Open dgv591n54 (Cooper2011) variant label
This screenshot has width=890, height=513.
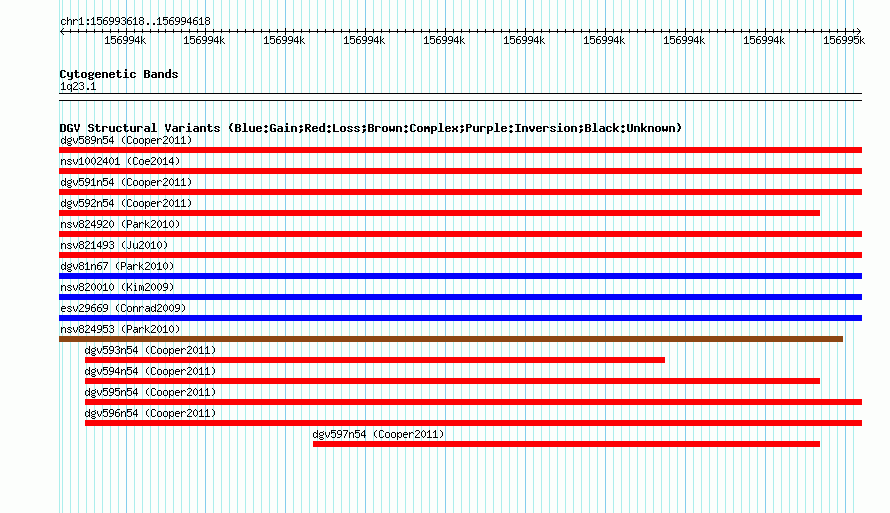tap(126, 182)
